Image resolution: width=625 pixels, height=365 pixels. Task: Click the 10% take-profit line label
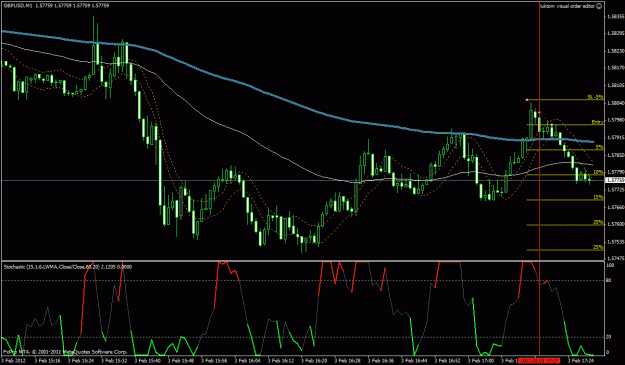(x=599, y=173)
